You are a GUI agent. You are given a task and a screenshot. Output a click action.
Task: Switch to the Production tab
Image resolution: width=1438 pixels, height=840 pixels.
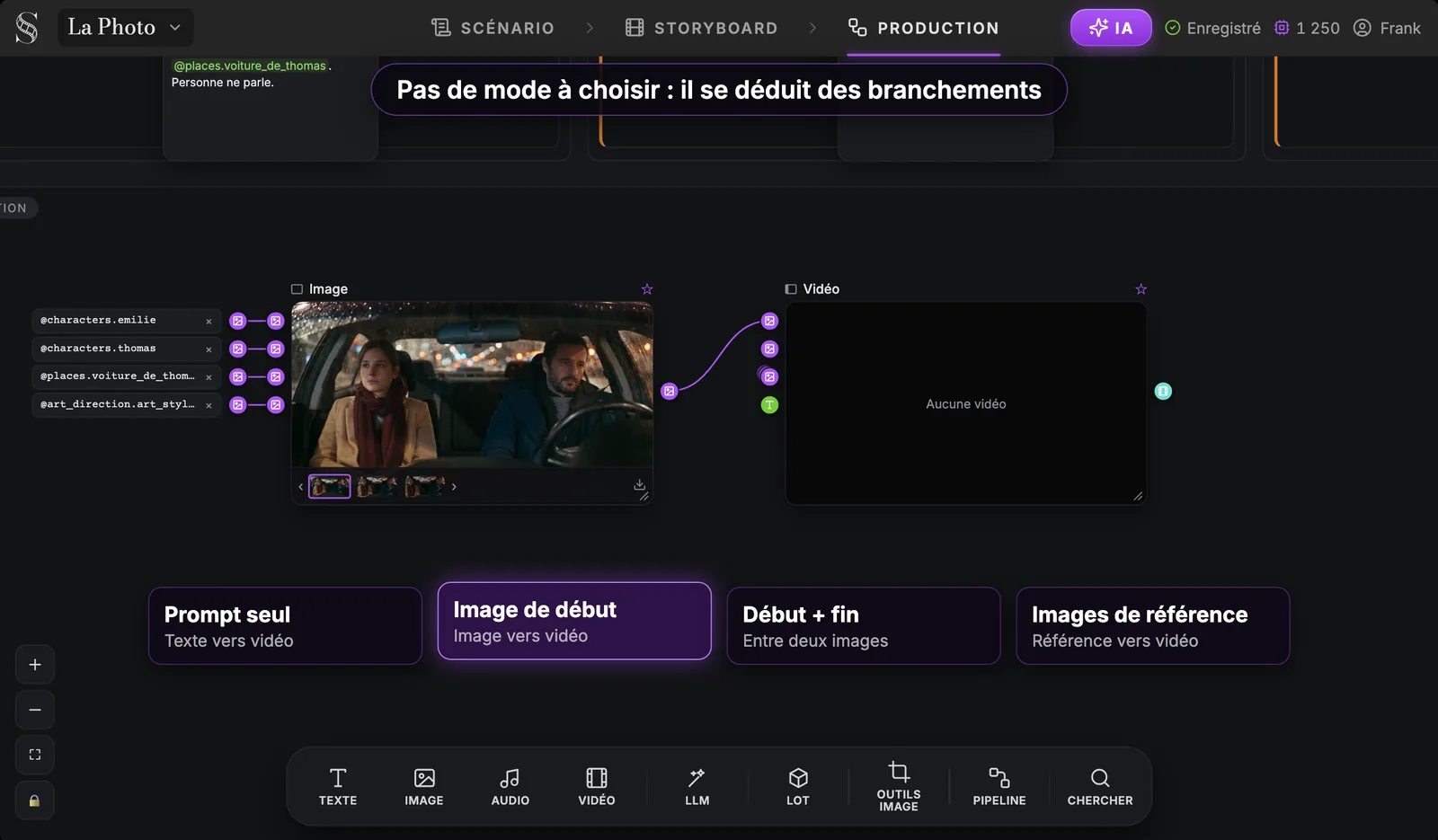(x=924, y=28)
